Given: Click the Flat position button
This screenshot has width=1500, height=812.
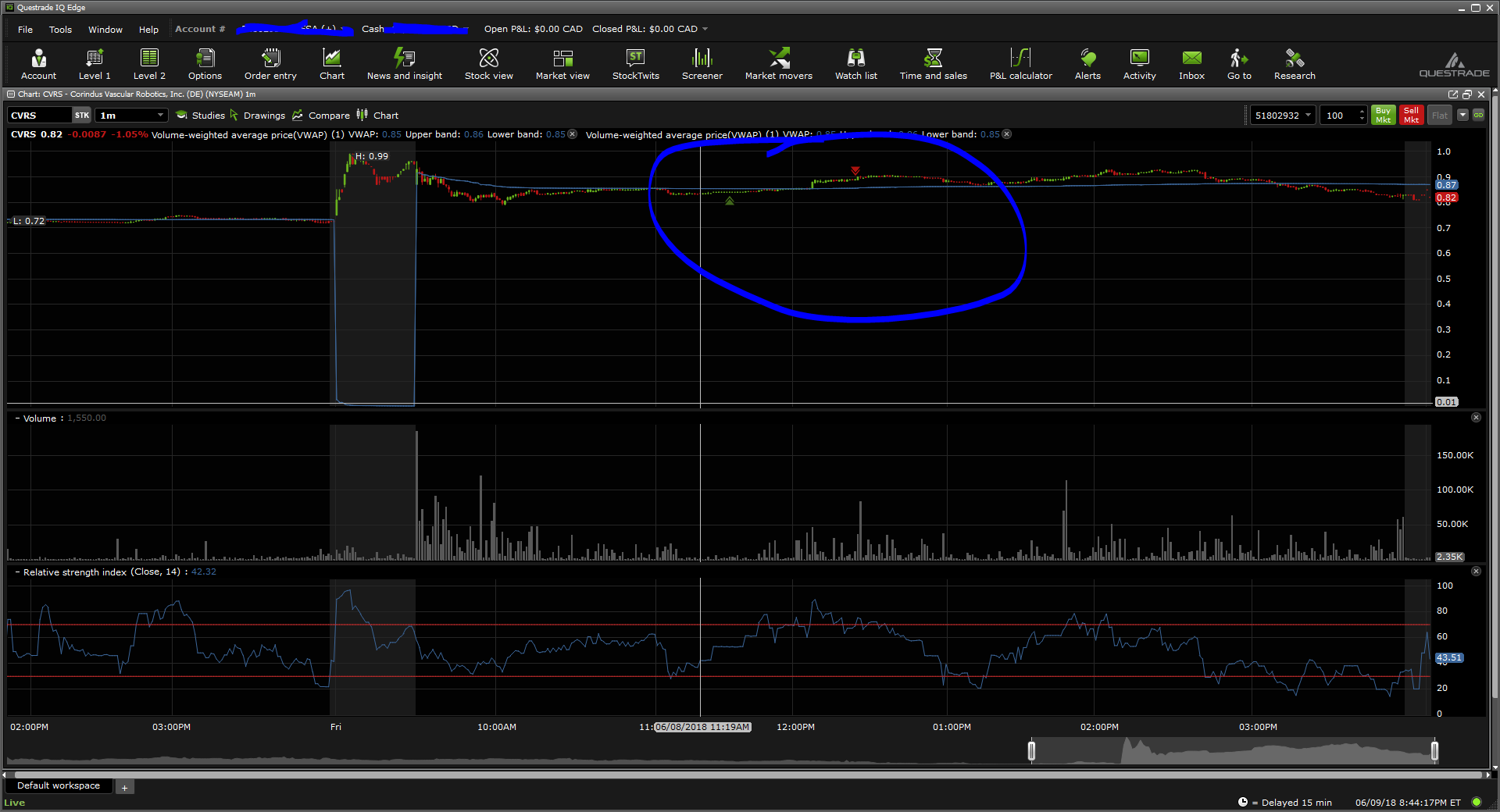Looking at the screenshot, I should (x=1439, y=116).
